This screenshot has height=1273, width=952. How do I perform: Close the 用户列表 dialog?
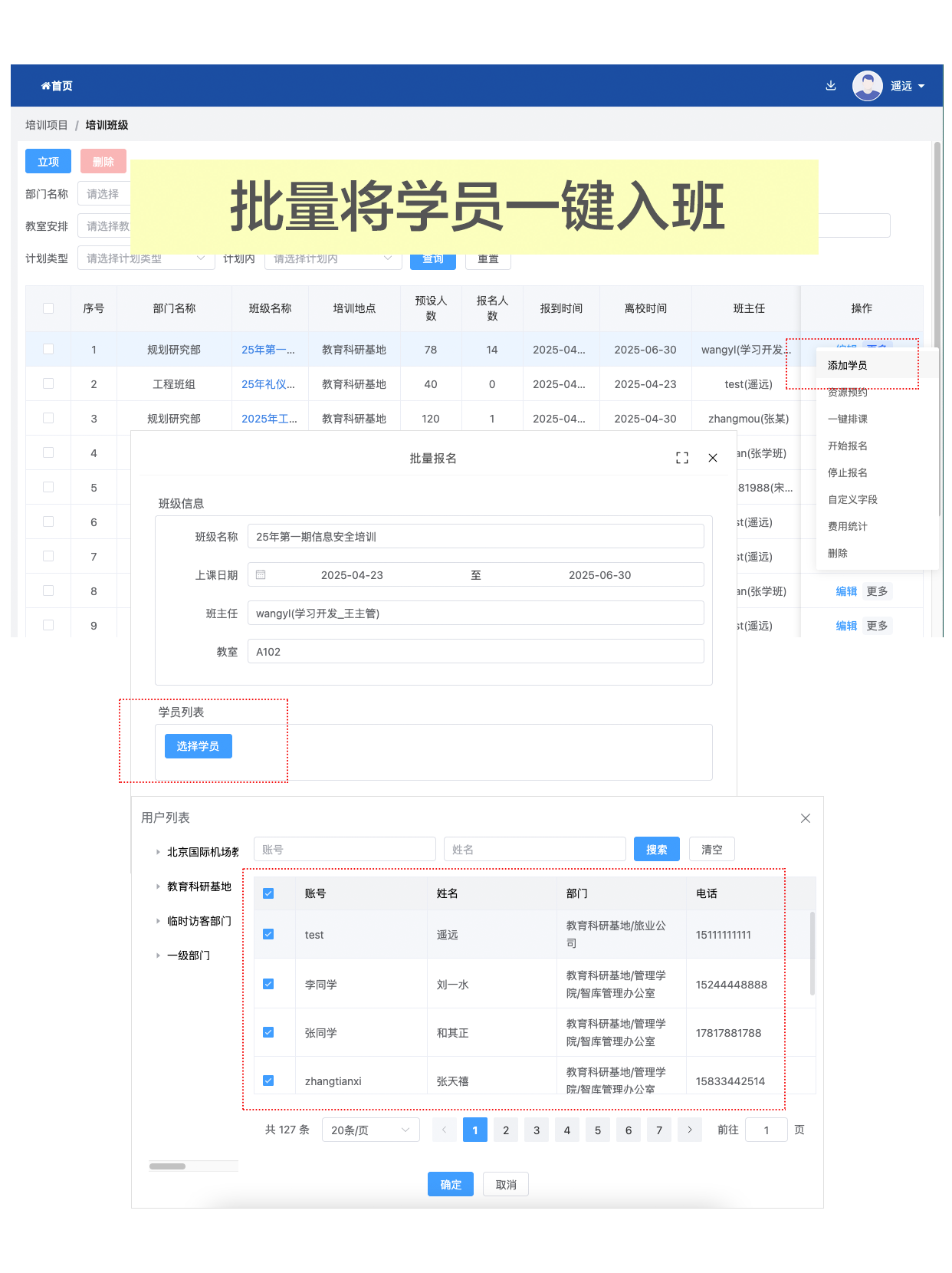(x=805, y=818)
